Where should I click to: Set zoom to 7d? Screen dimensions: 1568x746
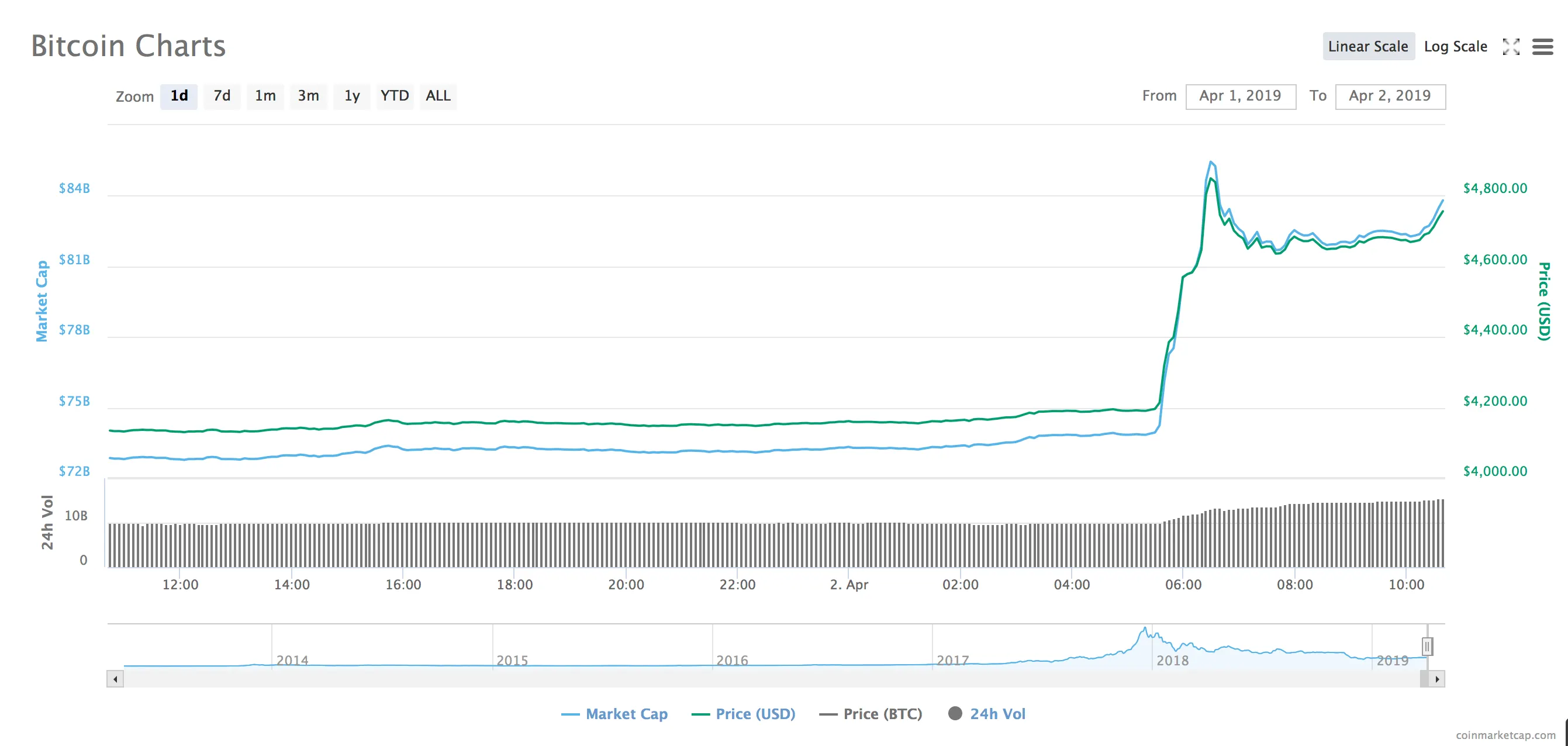[x=222, y=96]
